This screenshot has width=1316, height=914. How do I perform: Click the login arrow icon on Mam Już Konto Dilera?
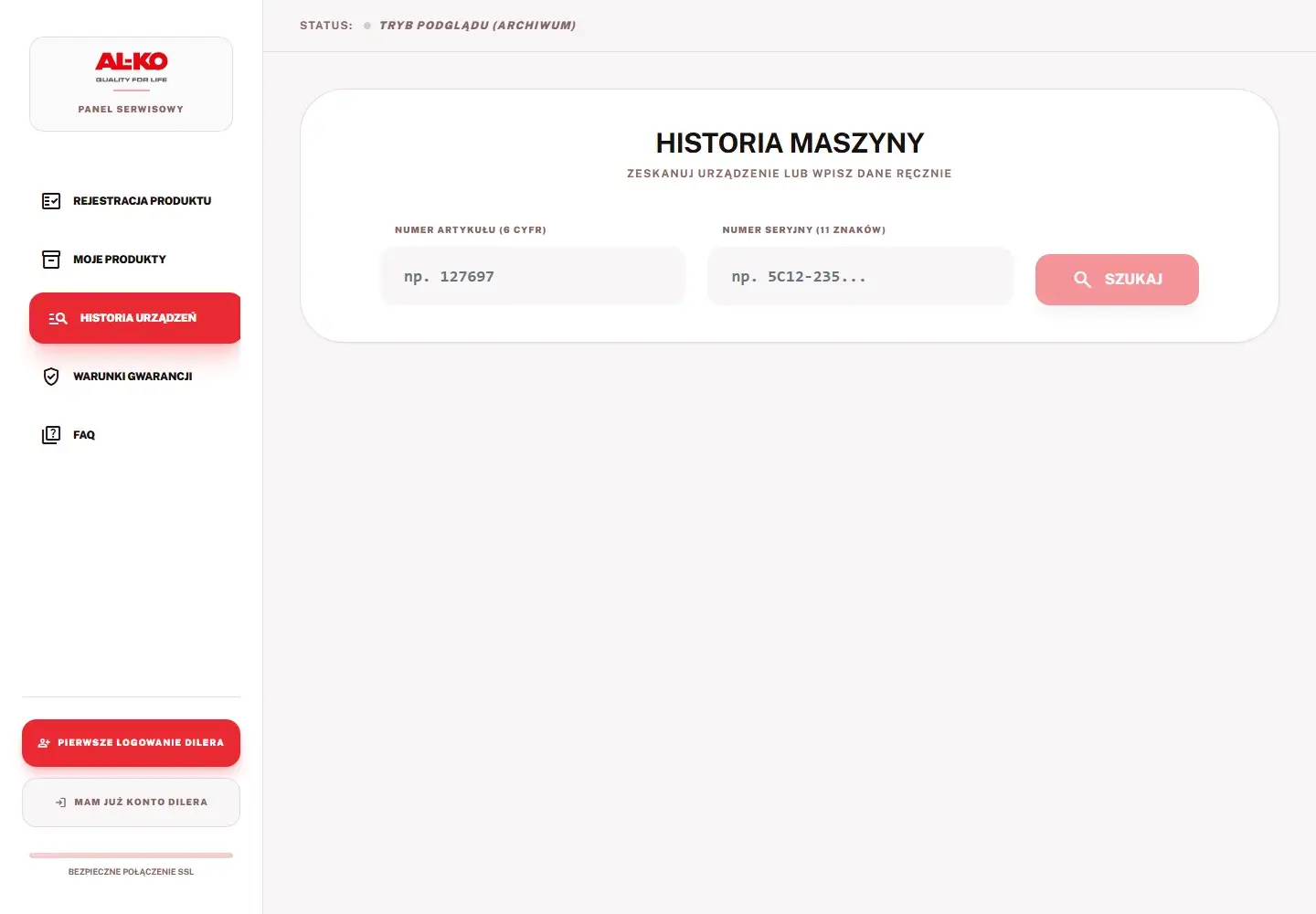tap(61, 802)
